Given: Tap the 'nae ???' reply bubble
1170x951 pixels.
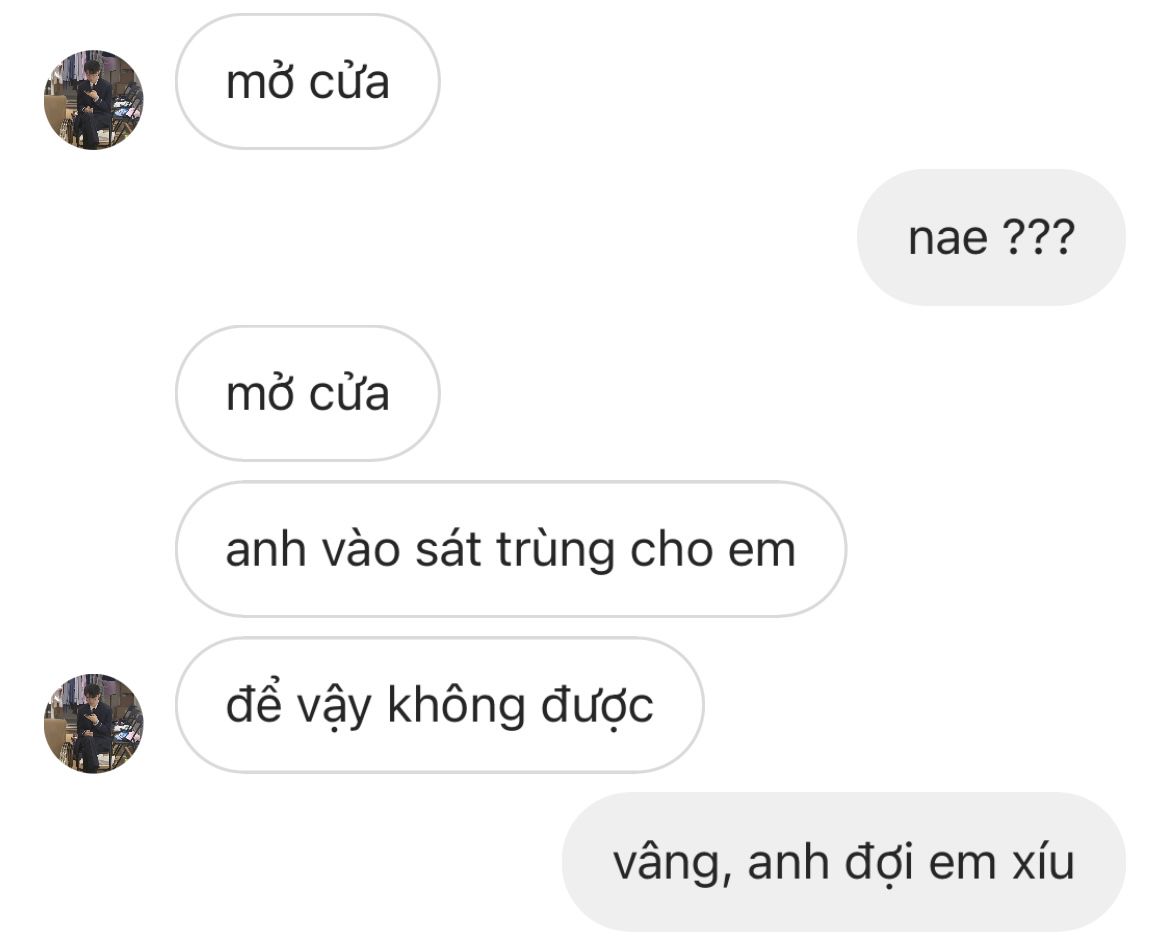Looking at the screenshot, I should [x=991, y=237].
